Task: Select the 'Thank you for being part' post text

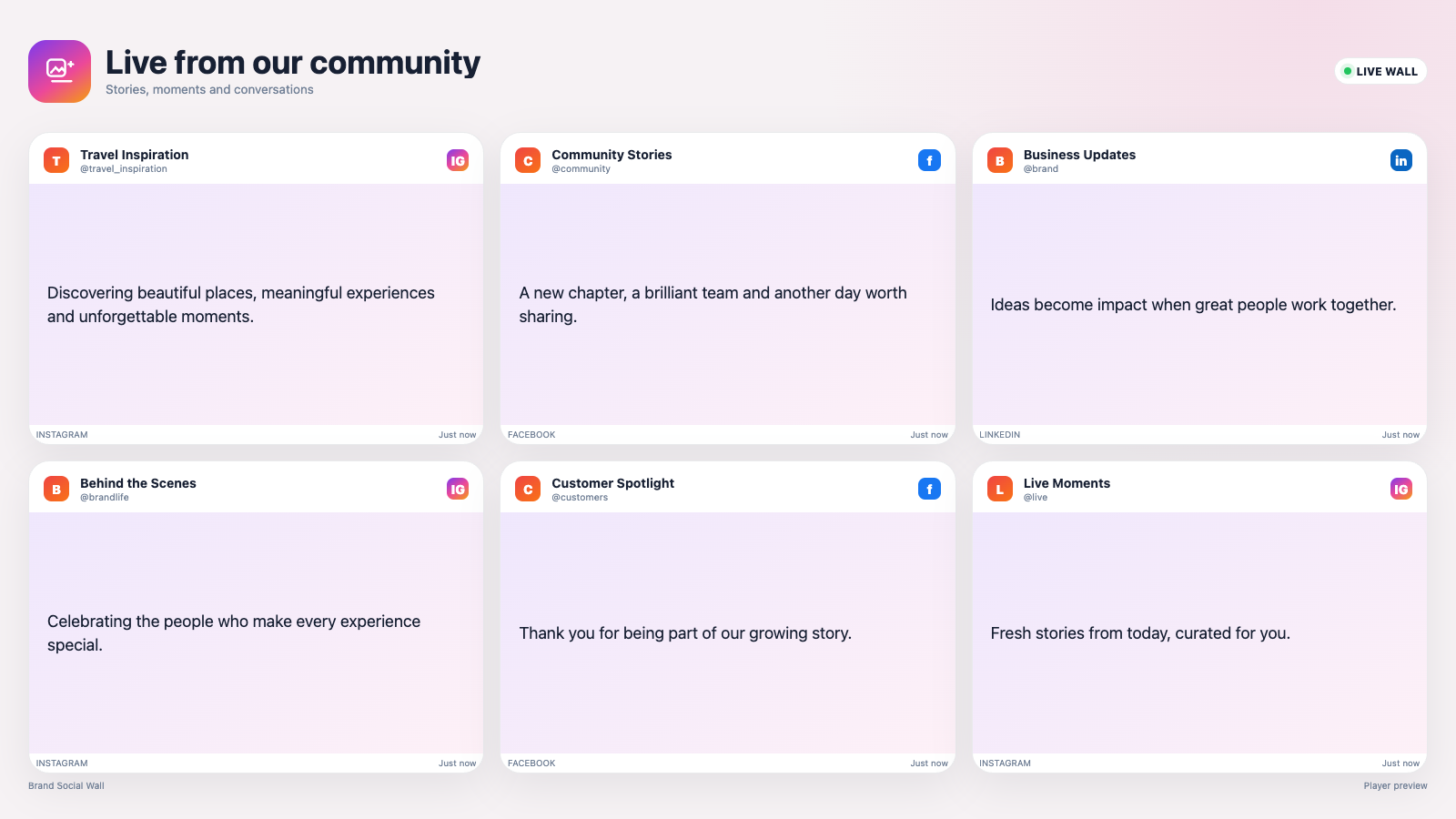Action: pos(685,633)
